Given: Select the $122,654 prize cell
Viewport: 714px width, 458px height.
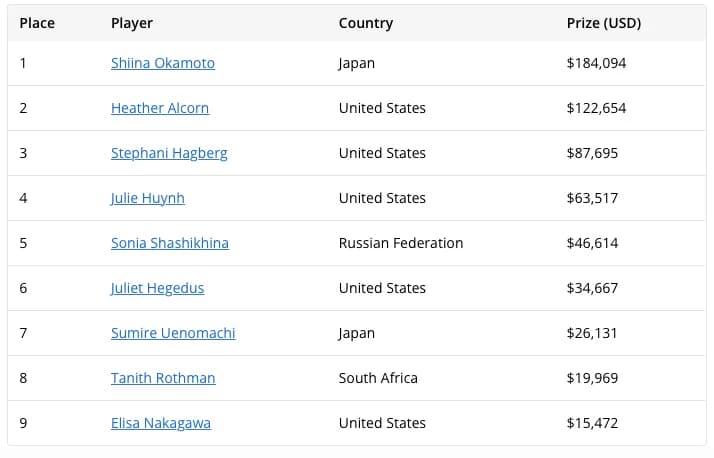Looking at the screenshot, I should tap(597, 108).
